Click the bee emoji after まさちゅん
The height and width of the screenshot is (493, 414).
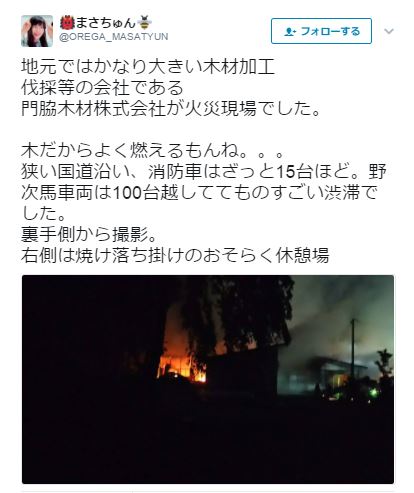[145, 23]
